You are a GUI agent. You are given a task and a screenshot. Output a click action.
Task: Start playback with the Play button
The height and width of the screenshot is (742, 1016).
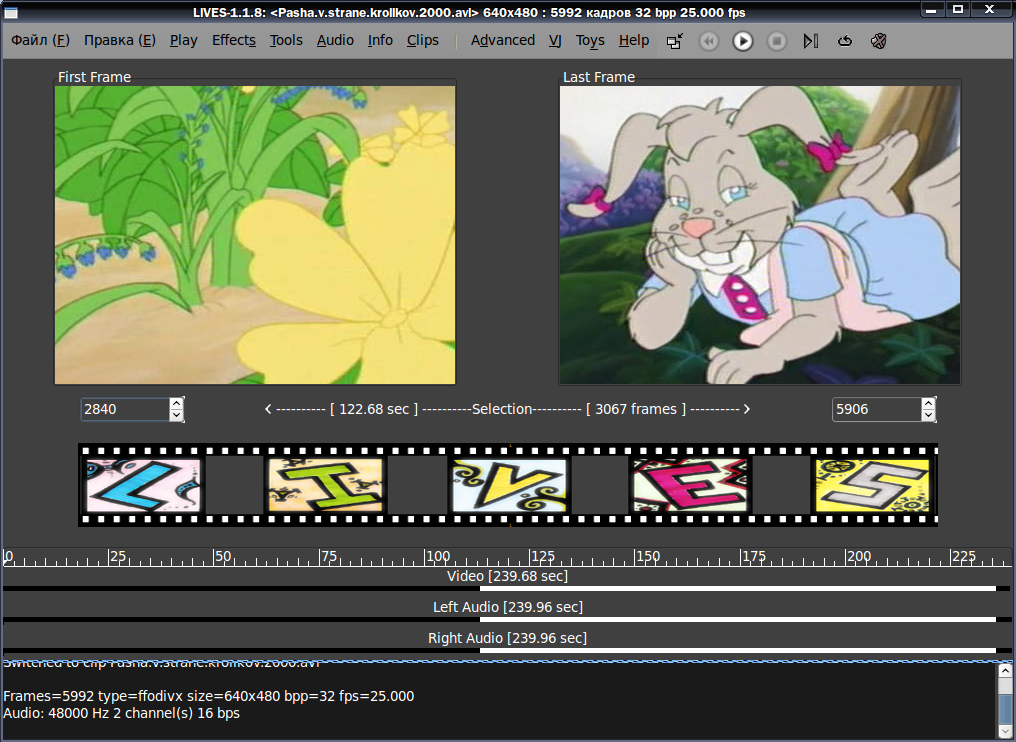click(x=743, y=41)
